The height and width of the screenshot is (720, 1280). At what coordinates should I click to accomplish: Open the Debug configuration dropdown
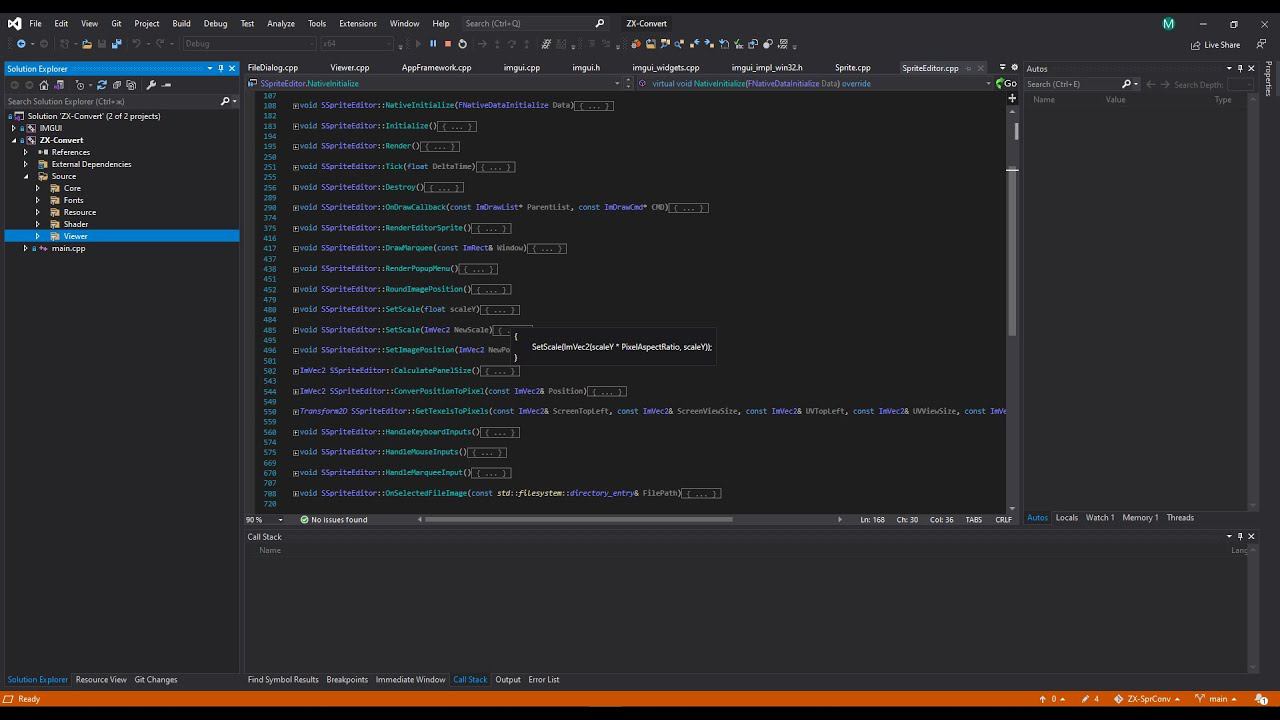[x=249, y=44]
